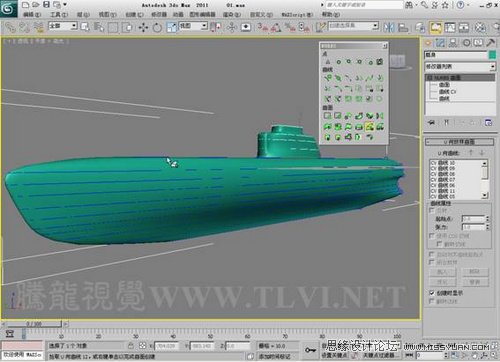Toggle the 使用 COS 切线 checkbox
The image size is (500, 362).
(432, 236)
